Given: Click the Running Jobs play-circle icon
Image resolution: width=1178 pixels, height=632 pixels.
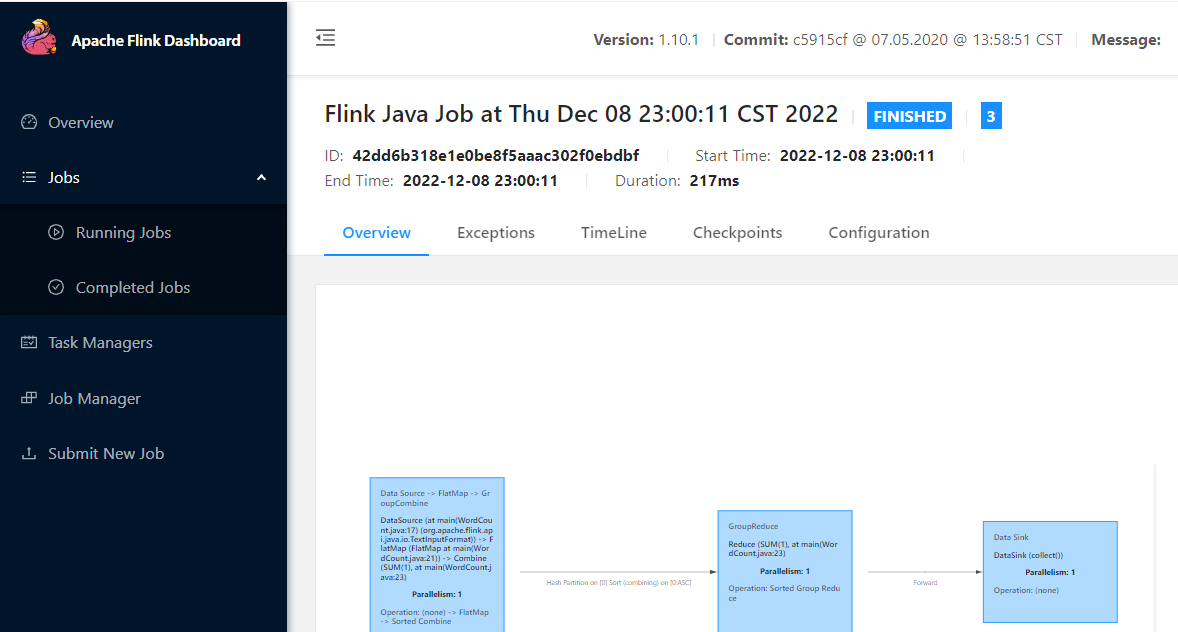Looking at the screenshot, I should (56, 232).
